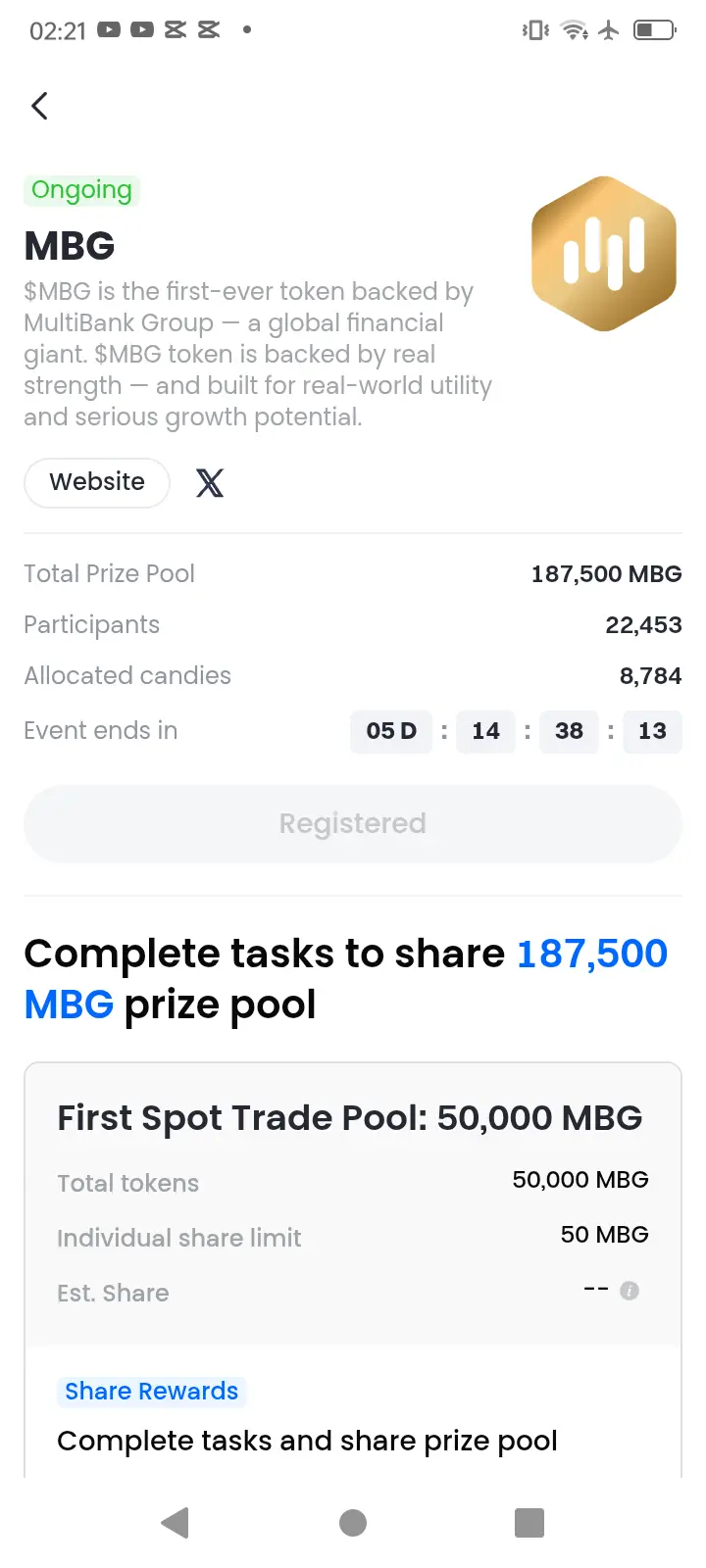
Task: Open the Website link button
Action: pos(97,482)
